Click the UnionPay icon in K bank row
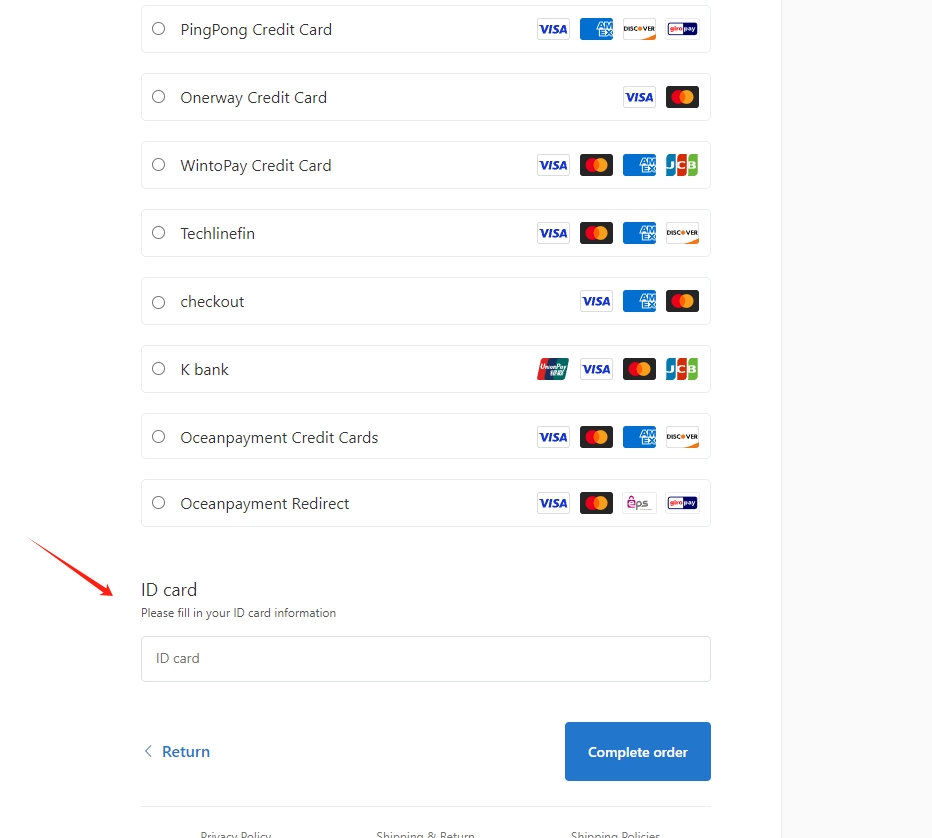 (x=553, y=369)
